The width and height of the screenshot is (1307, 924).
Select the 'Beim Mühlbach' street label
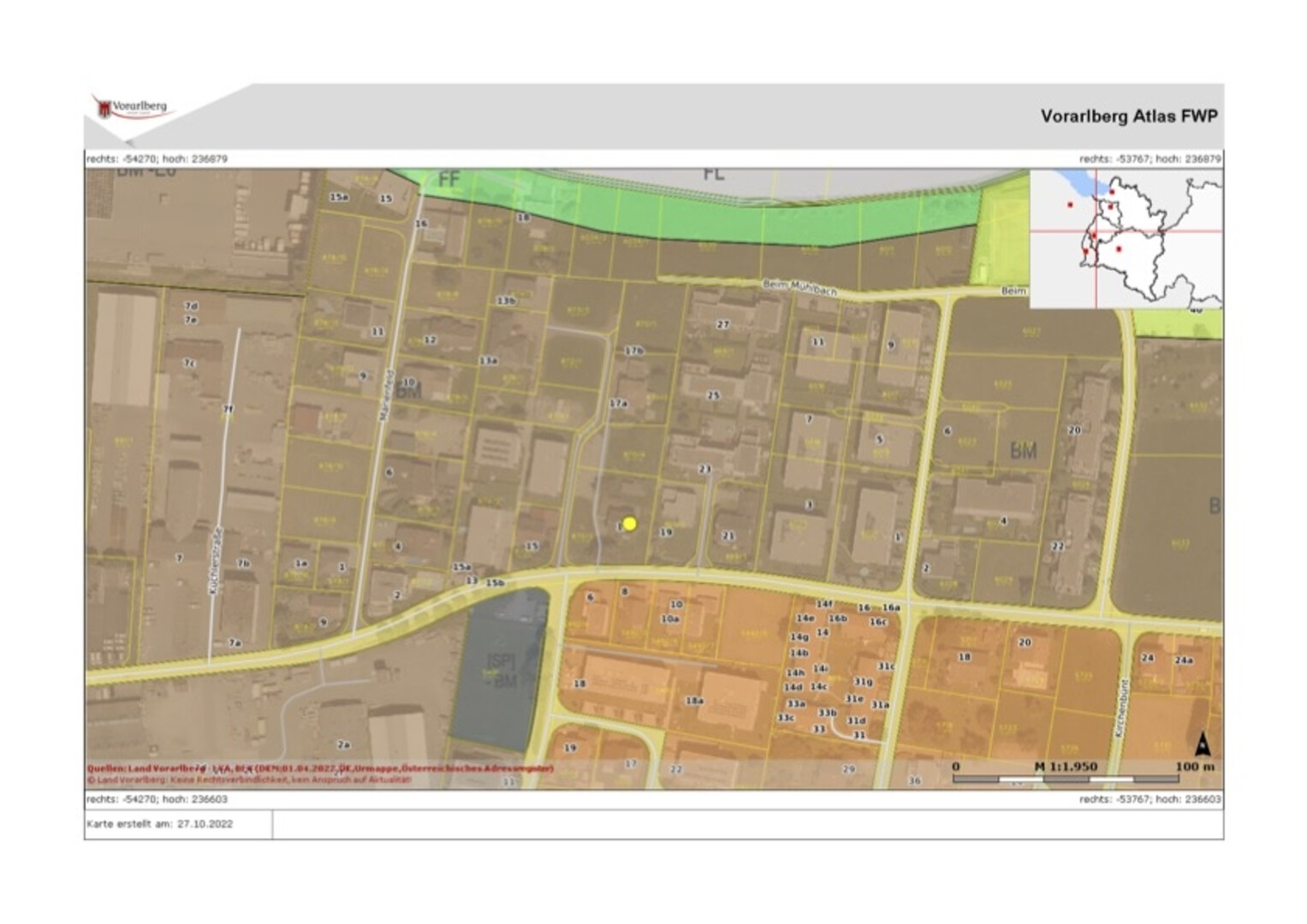(799, 286)
